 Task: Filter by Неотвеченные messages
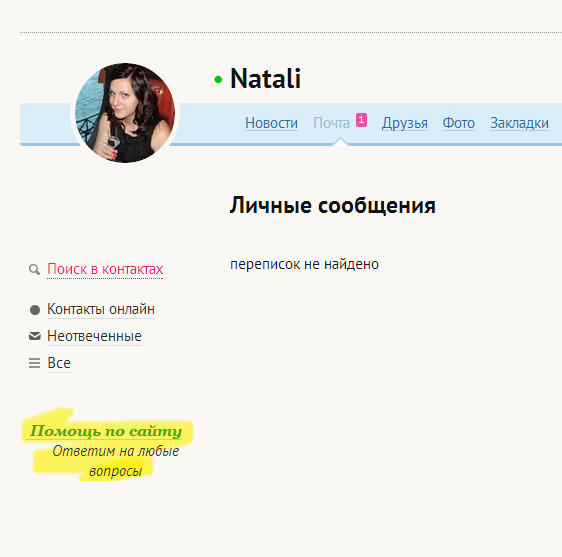click(x=95, y=336)
